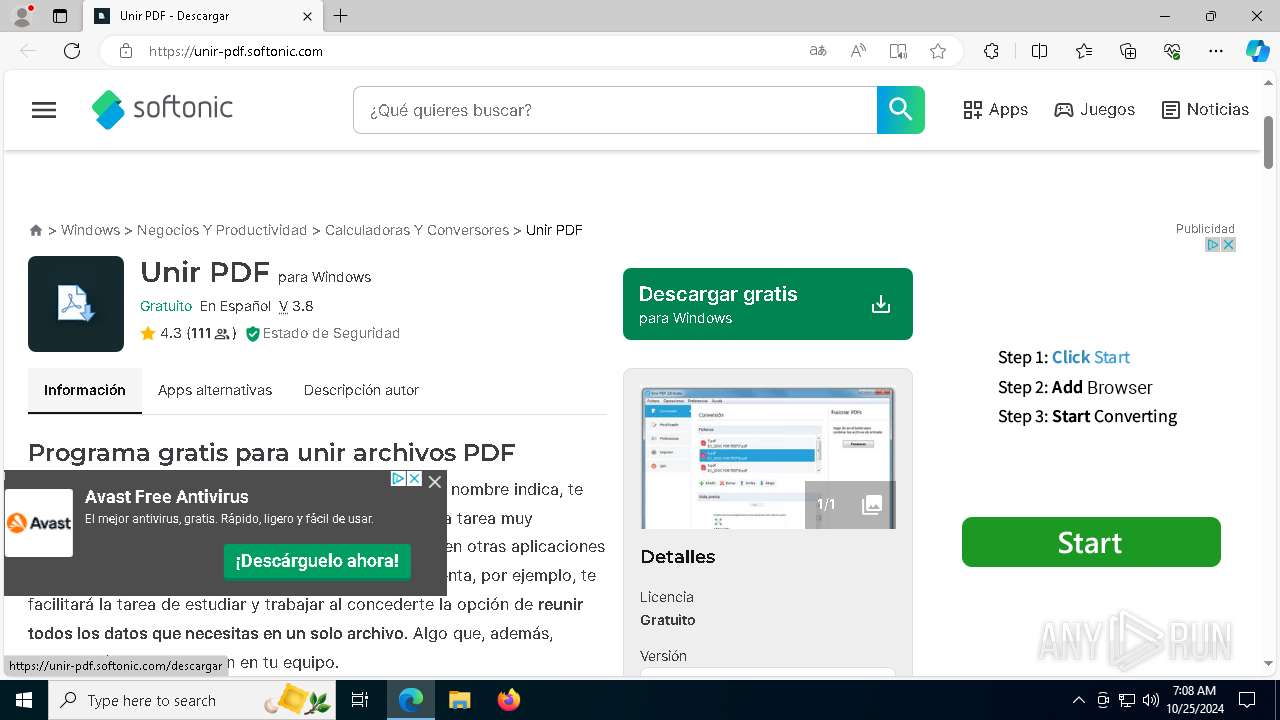Open Edge profile icon
Screen dimensions: 1280x720
pos(23,16)
